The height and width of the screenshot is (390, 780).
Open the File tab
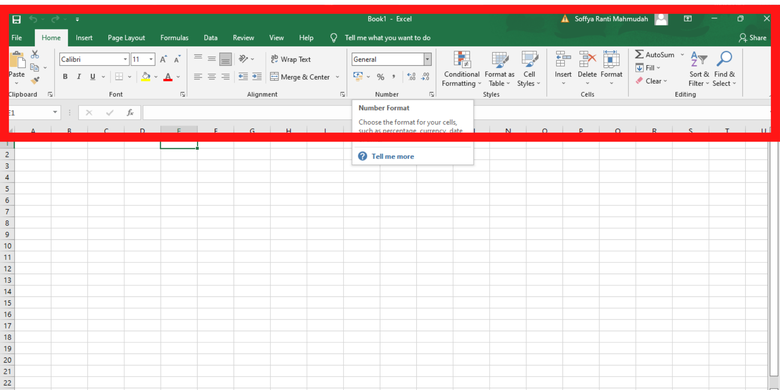16,38
